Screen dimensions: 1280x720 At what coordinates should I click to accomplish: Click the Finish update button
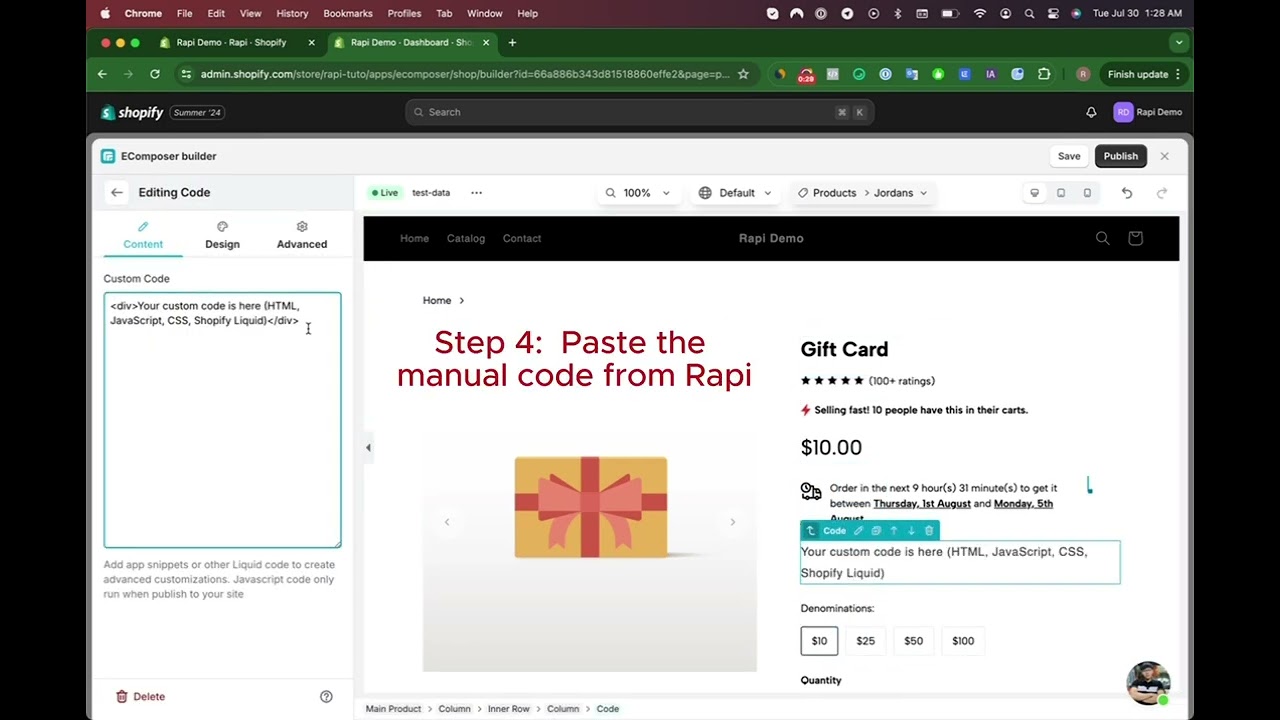click(1144, 74)
